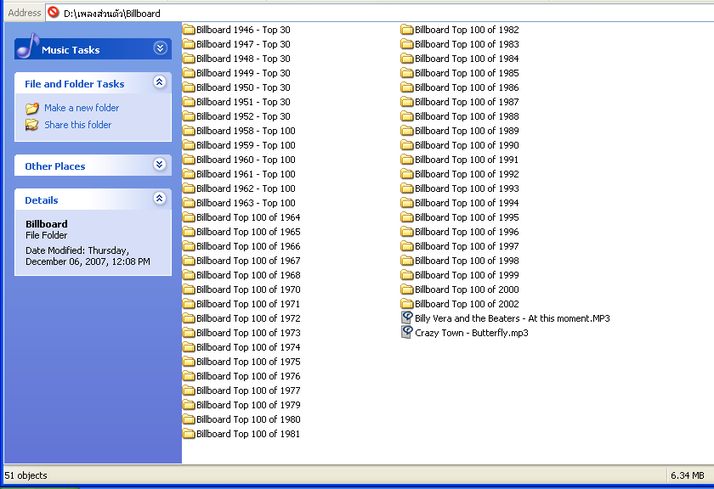This screenshot has width=714, height=489.
Task: Select Billboard 1963 - Top 100 folder icon
Action: [x=189, y=203]
